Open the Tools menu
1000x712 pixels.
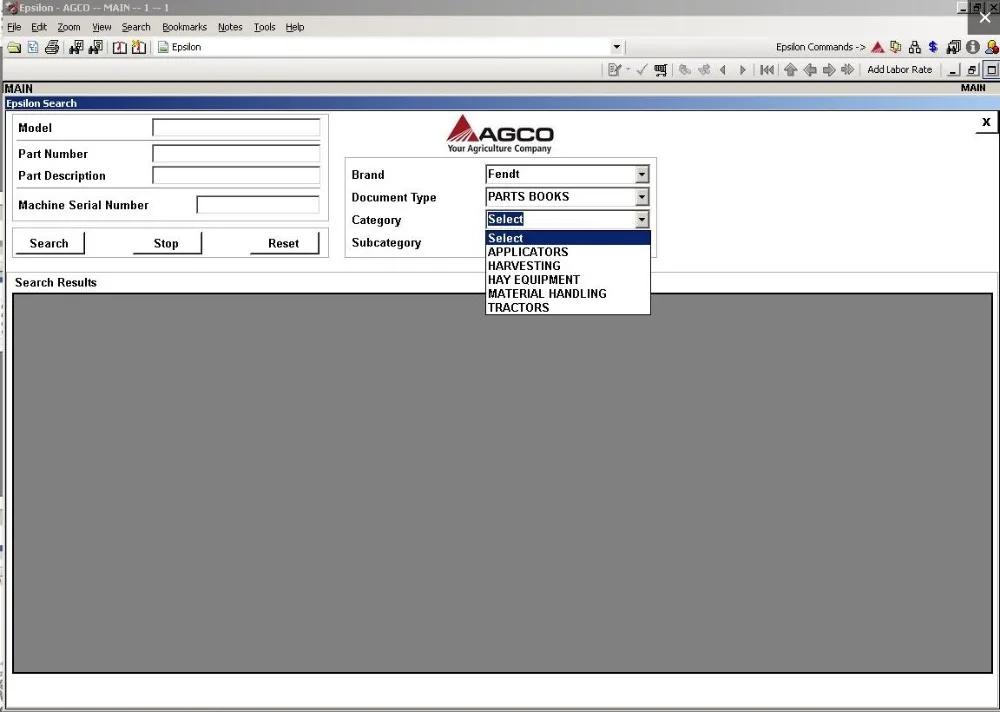265,27
